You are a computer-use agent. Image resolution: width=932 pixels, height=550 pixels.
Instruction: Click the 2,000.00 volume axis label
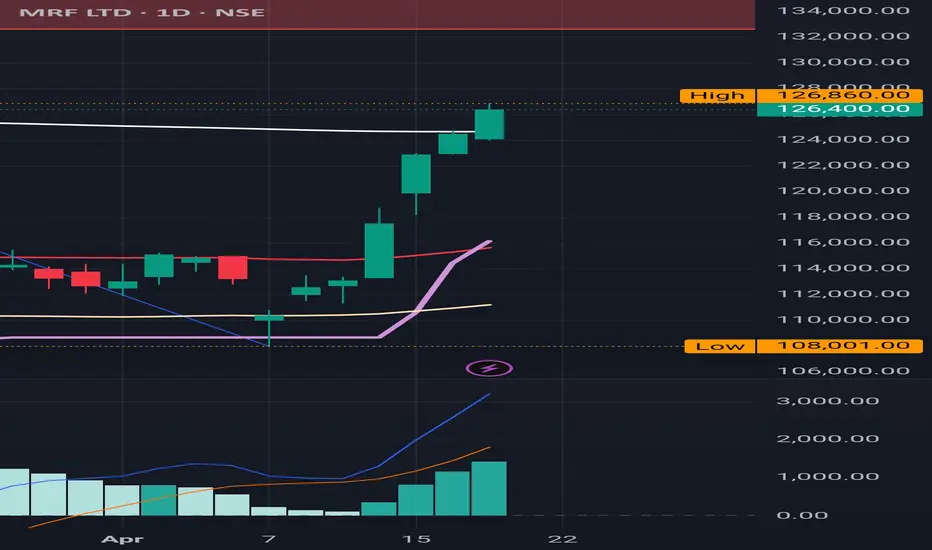tap(828, 439)
